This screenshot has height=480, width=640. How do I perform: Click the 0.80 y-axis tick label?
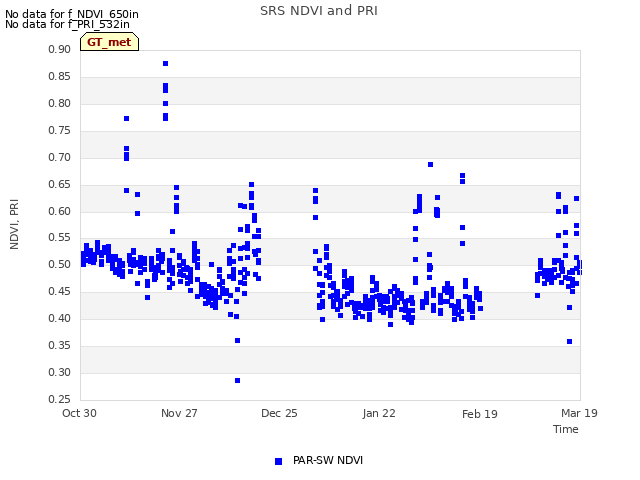pos(59,103)
